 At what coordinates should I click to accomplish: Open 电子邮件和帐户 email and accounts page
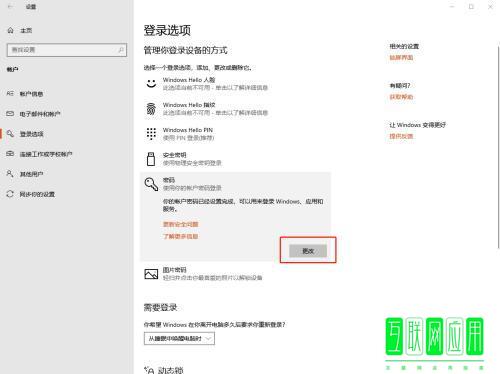40,114
